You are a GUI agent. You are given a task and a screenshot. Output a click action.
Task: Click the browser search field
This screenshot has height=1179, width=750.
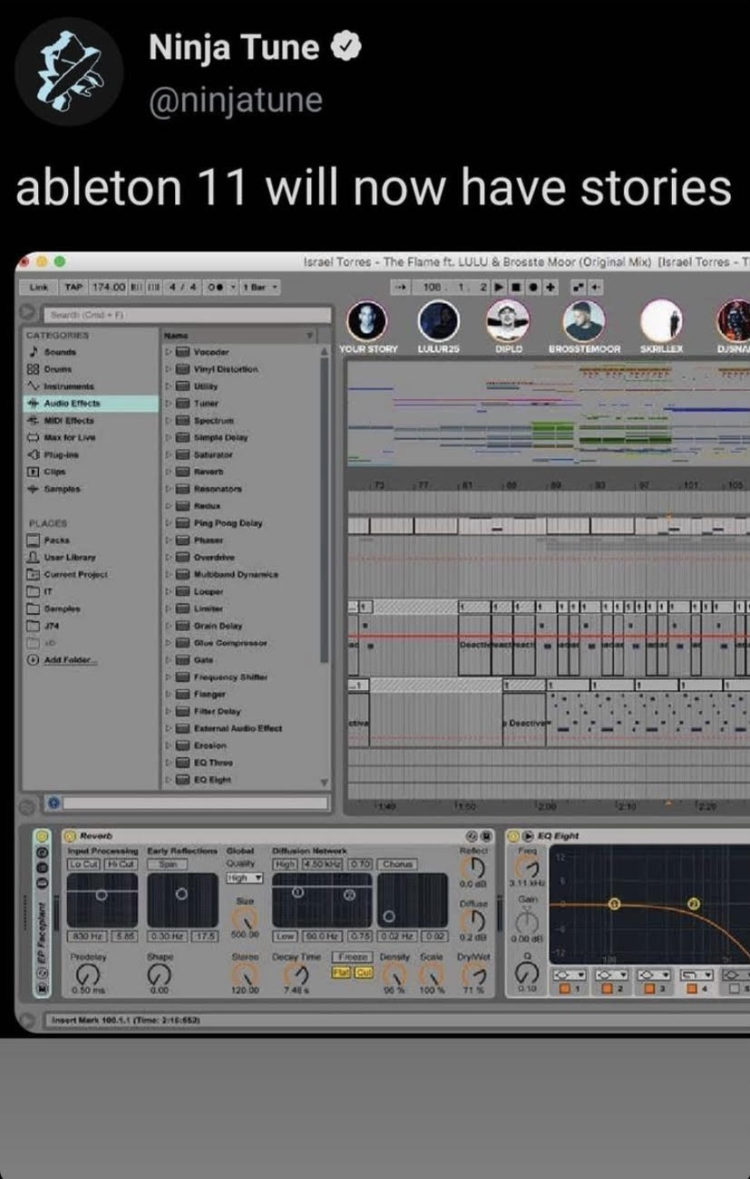(170, 315)
